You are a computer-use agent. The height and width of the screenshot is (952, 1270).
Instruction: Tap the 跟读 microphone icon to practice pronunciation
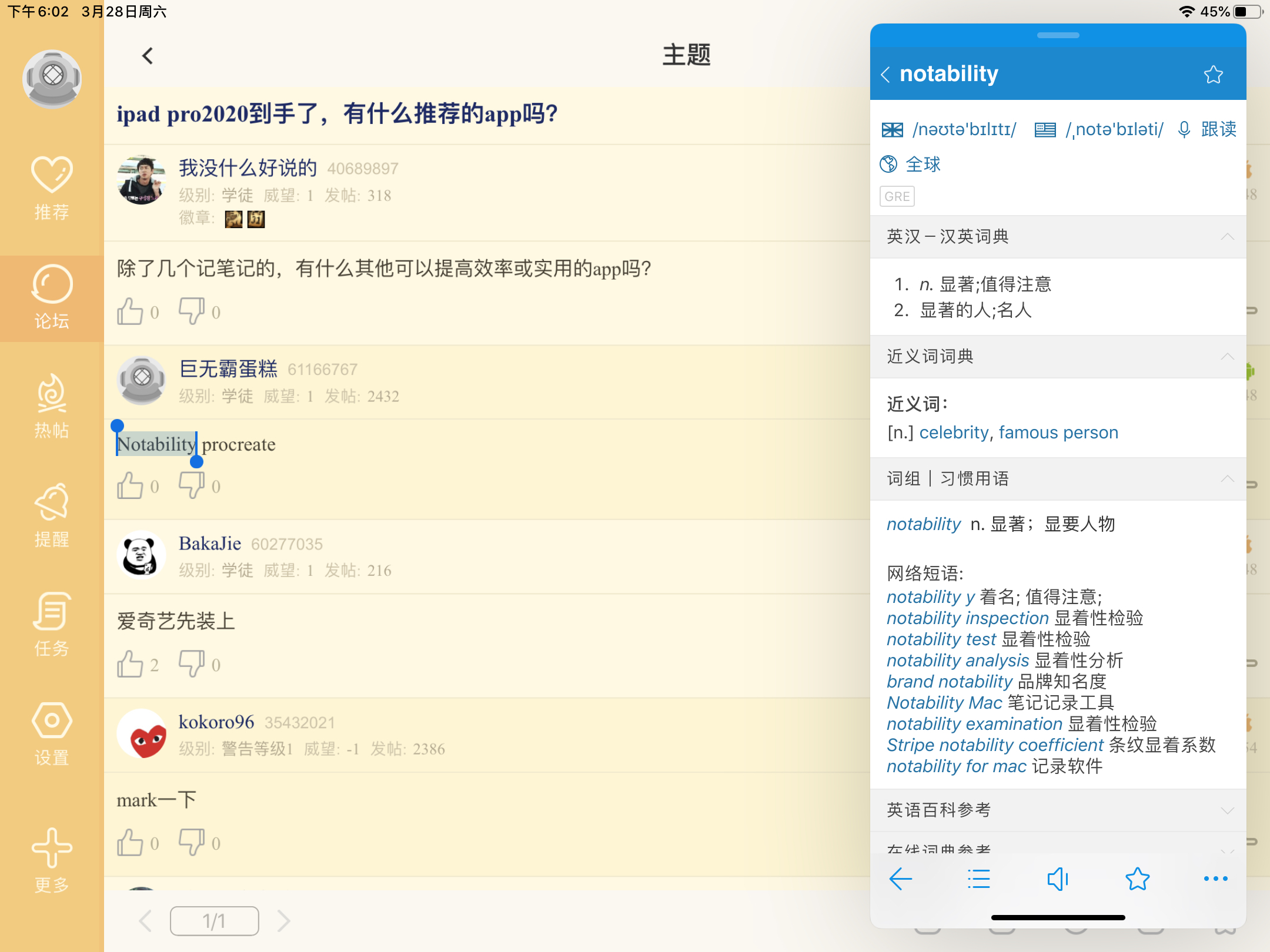[1184, 129]
